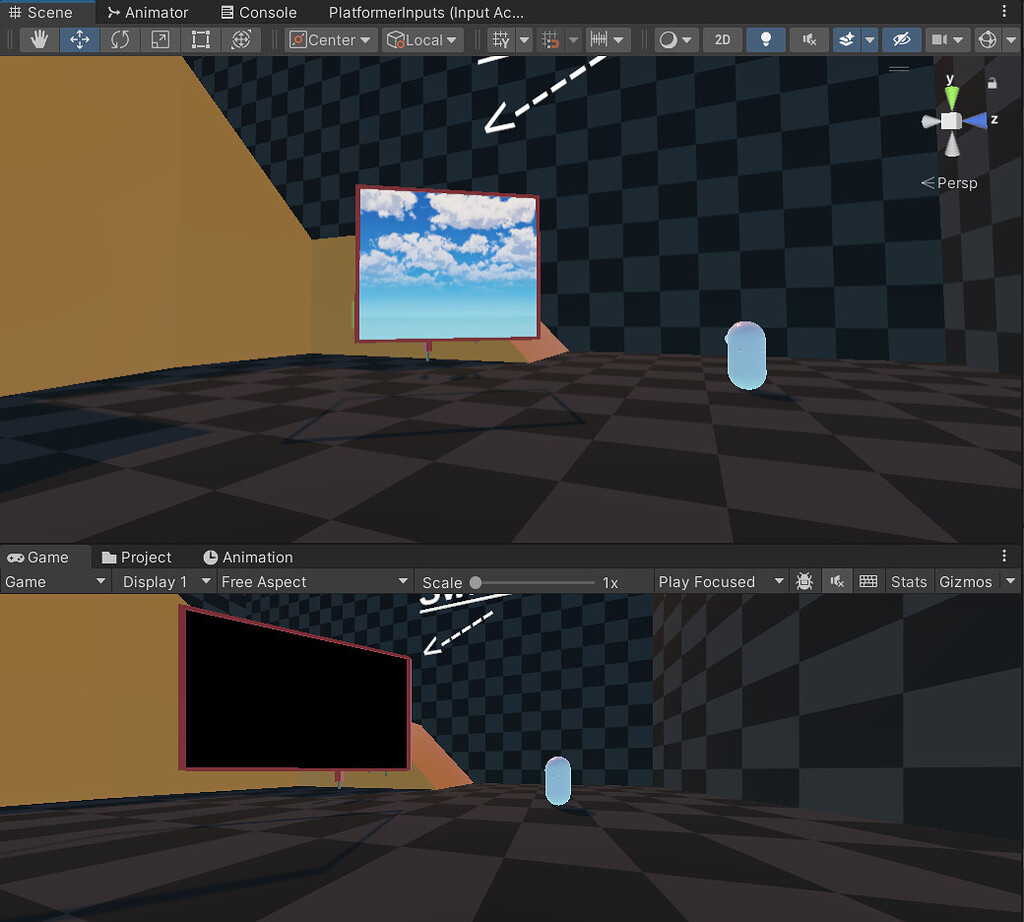Open scene view stats with Stats button
The height and width of the screenshot is (922, 1024).
tap(909, 581)
